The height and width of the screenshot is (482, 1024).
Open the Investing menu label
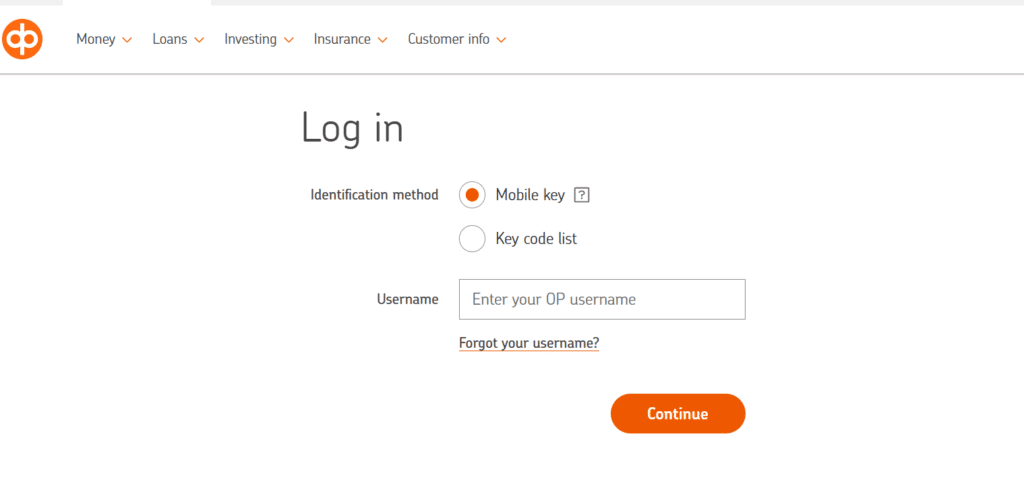coord(250,39)
